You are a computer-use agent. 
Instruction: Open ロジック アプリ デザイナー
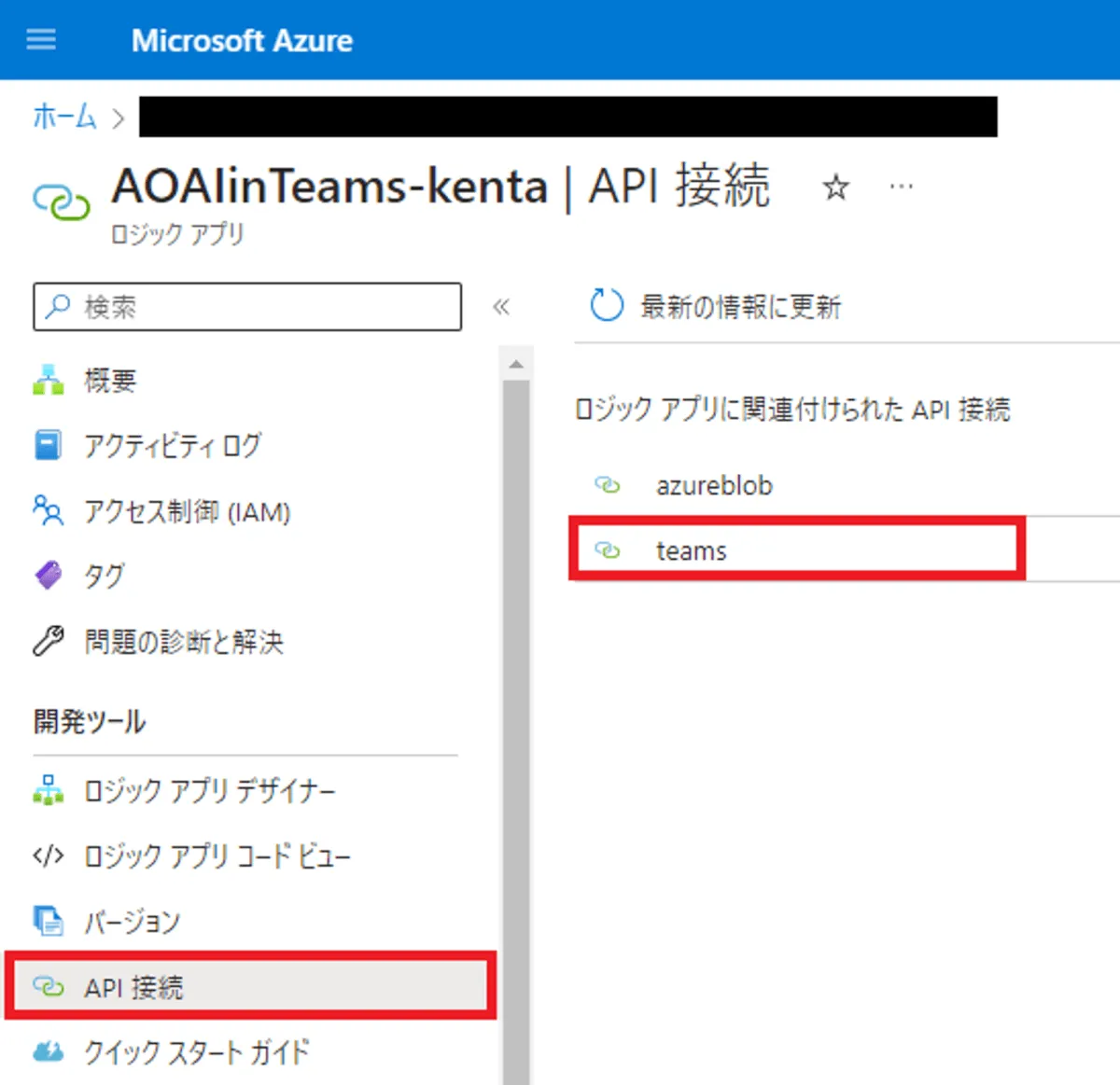[209, 791]
